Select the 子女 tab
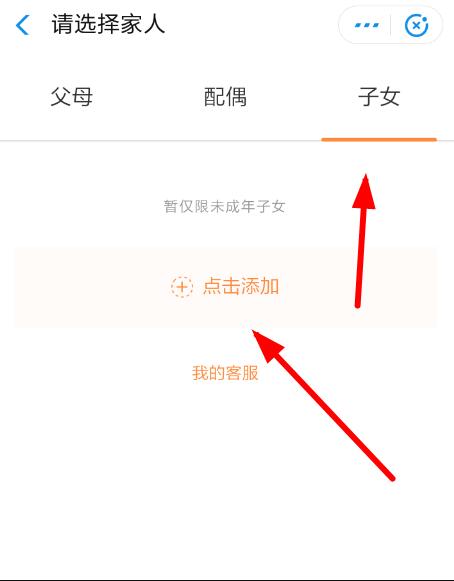Image resolution: width=454 pixels, height=581 pixels. 379,97
